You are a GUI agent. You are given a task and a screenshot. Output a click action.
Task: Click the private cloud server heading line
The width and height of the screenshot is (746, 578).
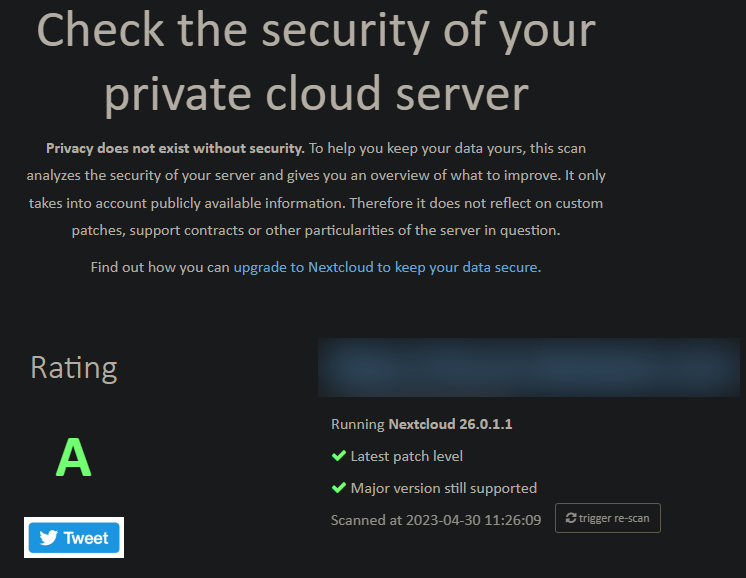click(x=316, y=93)
